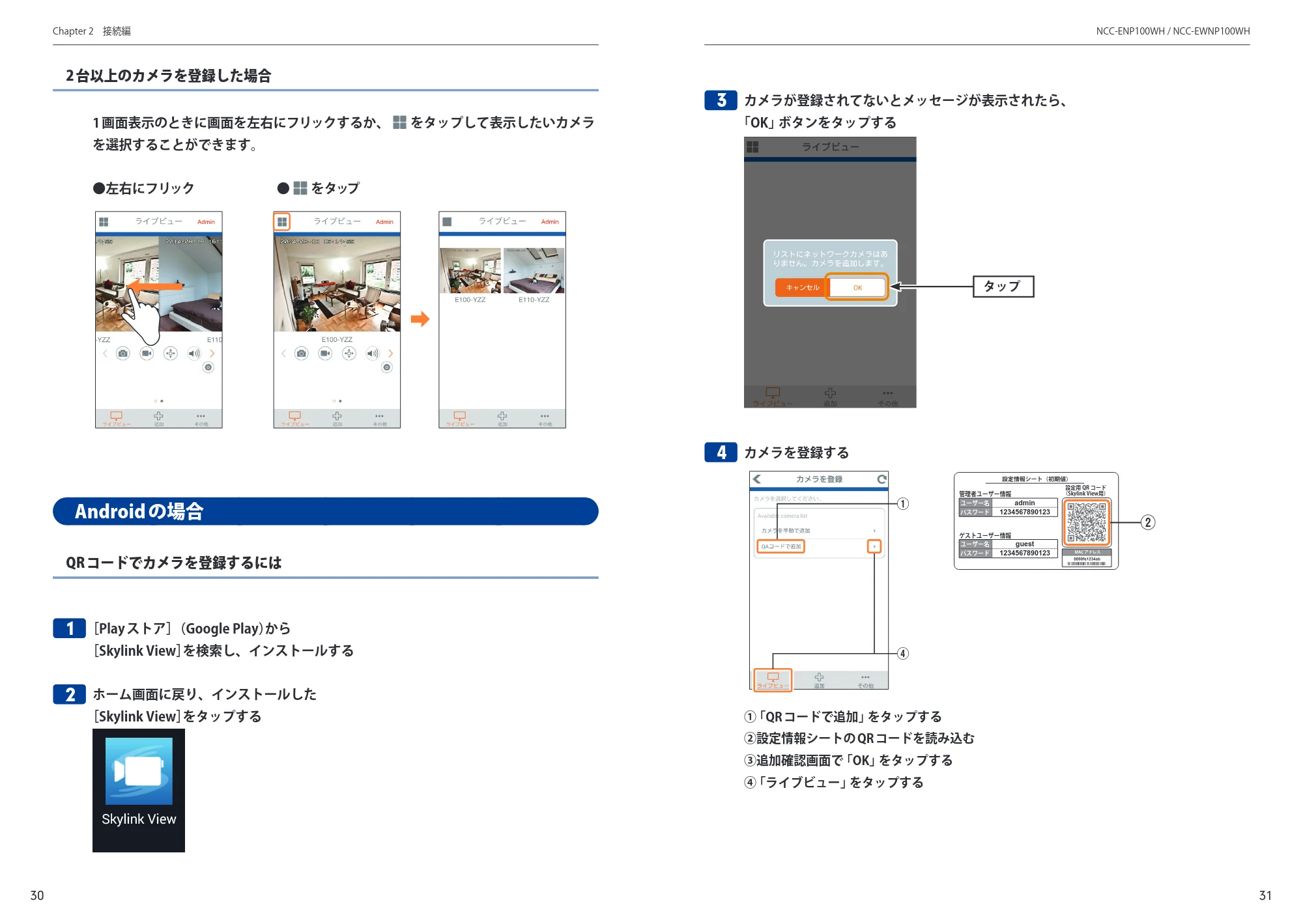Viewport: 1303px width, 924px height.
Task: Open the その他 tab in the E100-YZZ single view
Action: click(x=379, y=419)
